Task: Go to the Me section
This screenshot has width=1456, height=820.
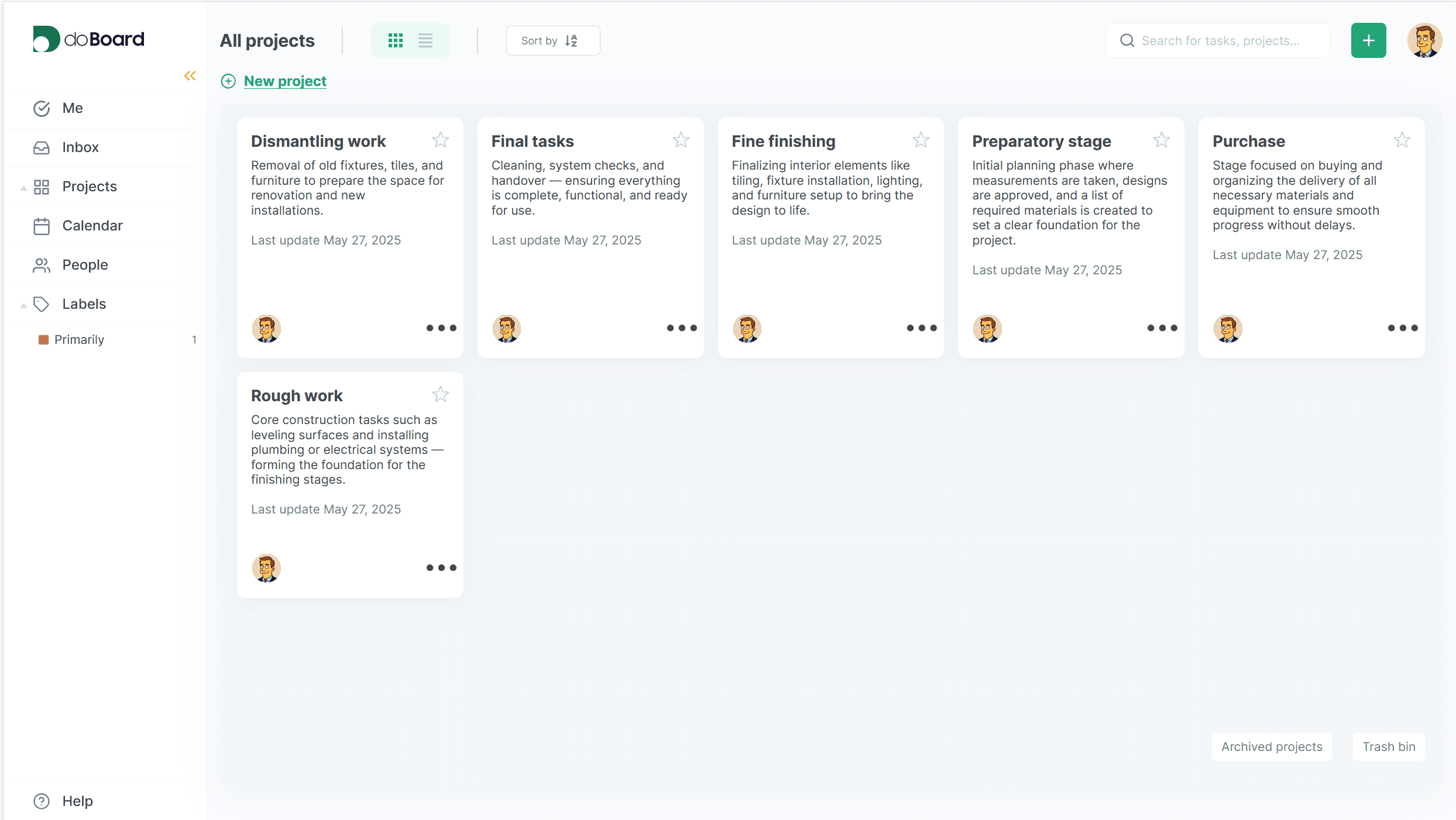Action: 72,108
